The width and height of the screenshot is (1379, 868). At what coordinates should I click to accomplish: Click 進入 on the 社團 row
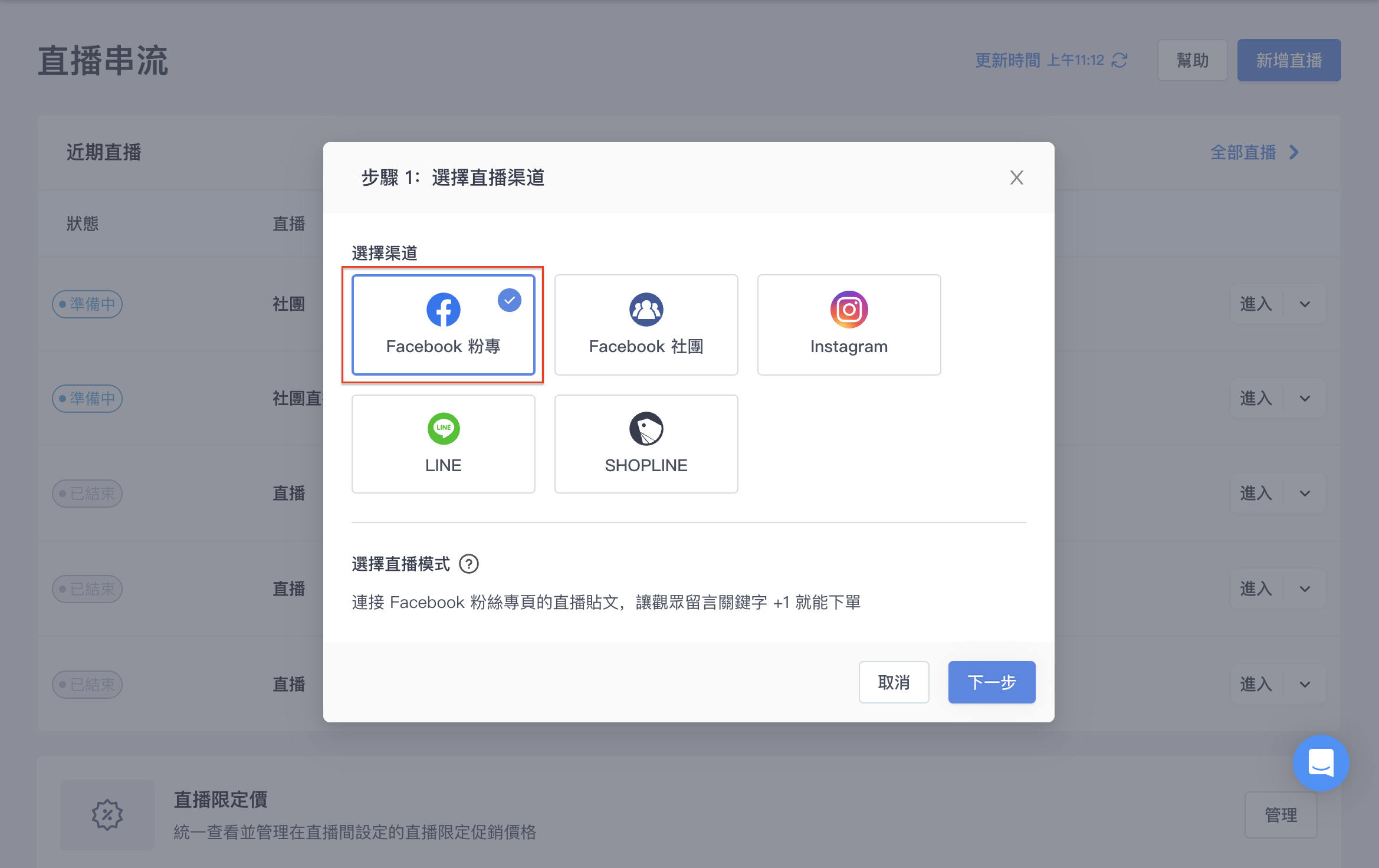(x=1256, y=304)
